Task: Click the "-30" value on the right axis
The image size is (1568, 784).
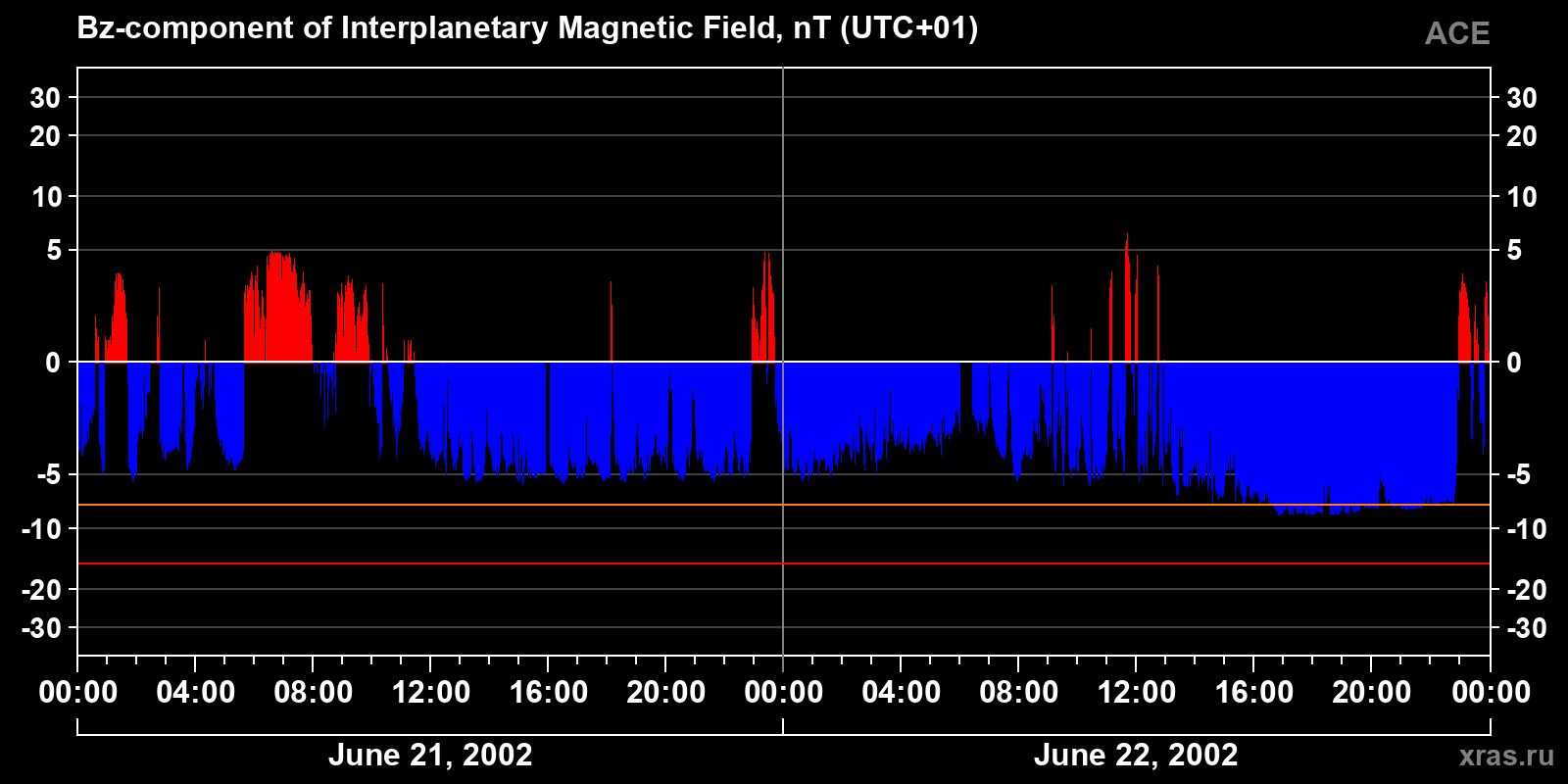Action: point(1526,628)
